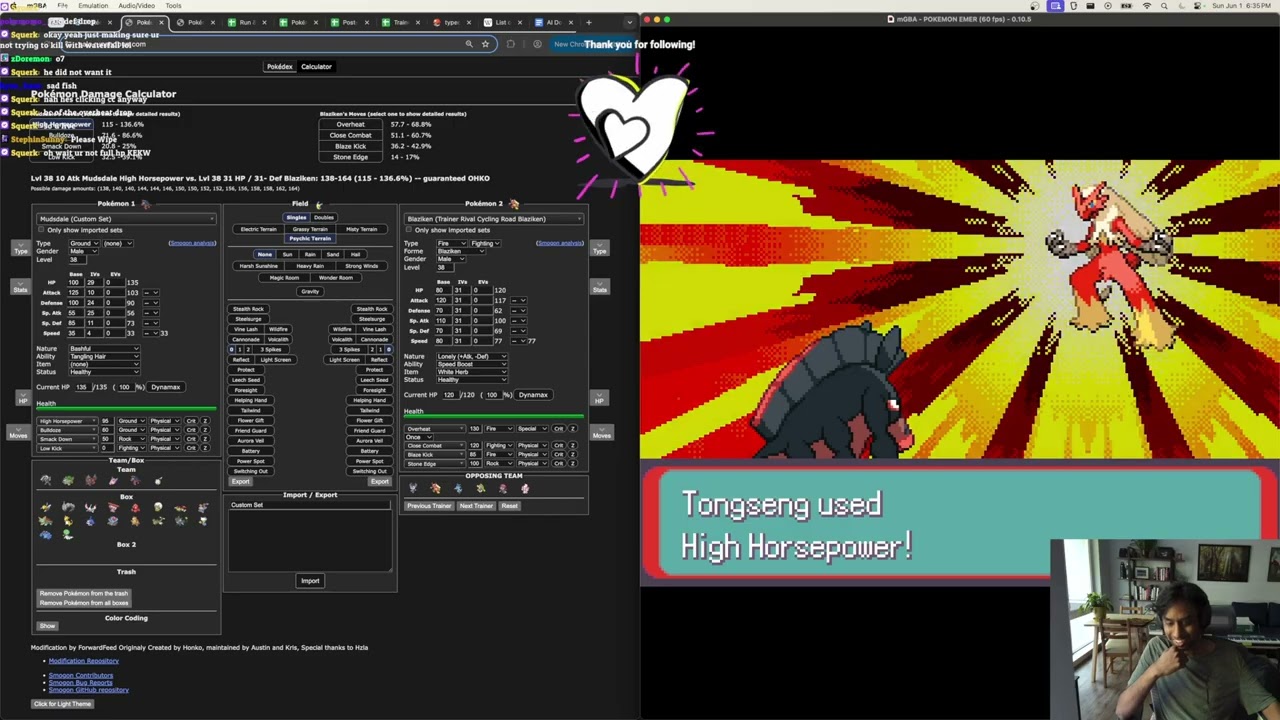Open the right-side HP jump tab

pos(600,399)
